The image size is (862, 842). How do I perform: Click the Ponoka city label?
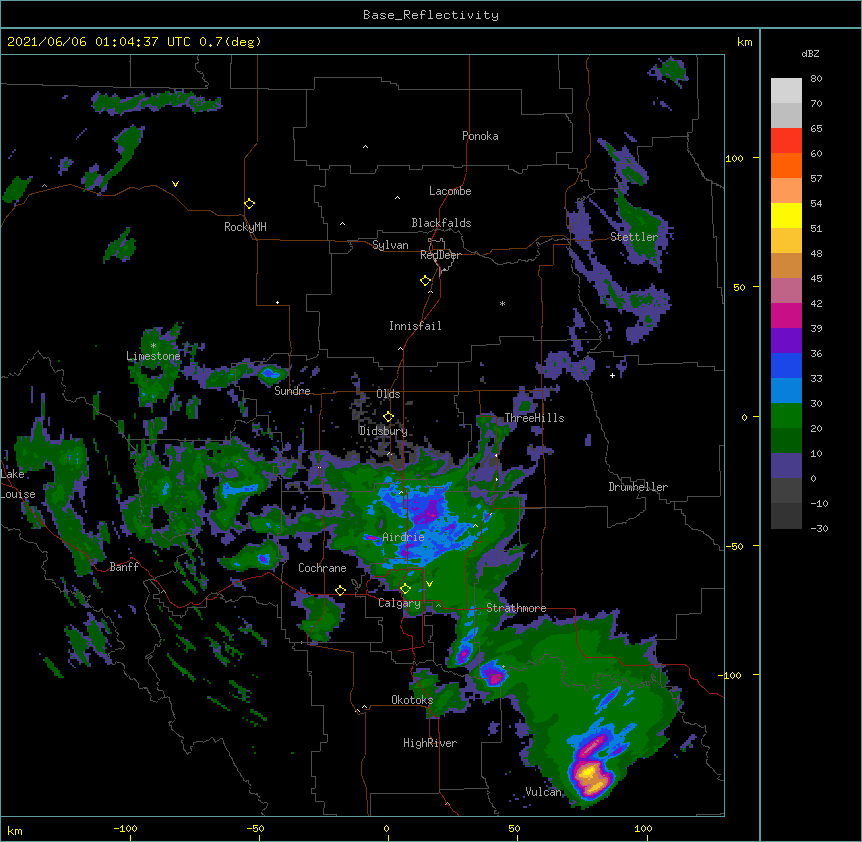pyautogui.click(x=480, y=136)
